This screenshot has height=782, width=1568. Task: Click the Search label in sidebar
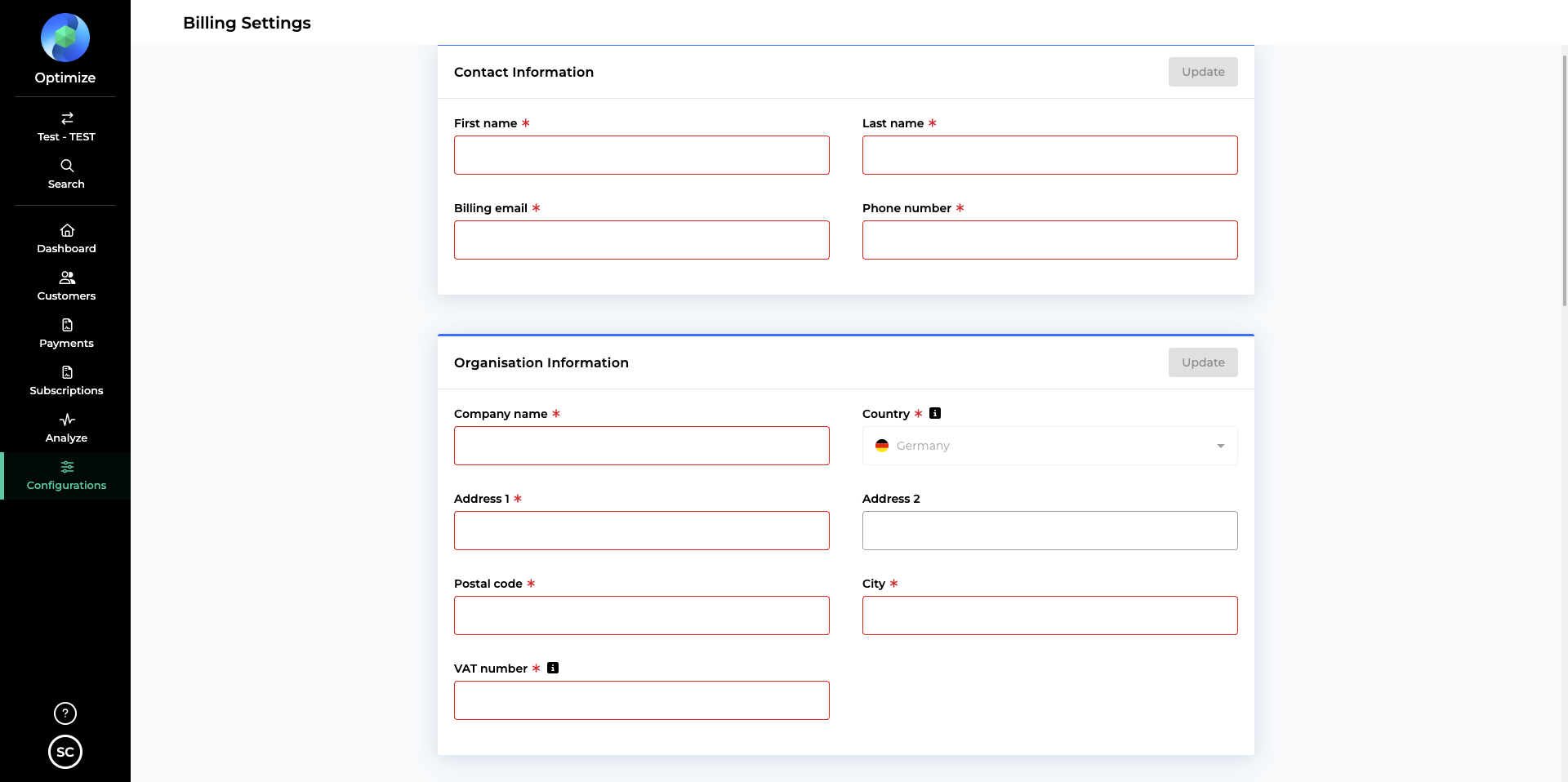click(66, 184)
